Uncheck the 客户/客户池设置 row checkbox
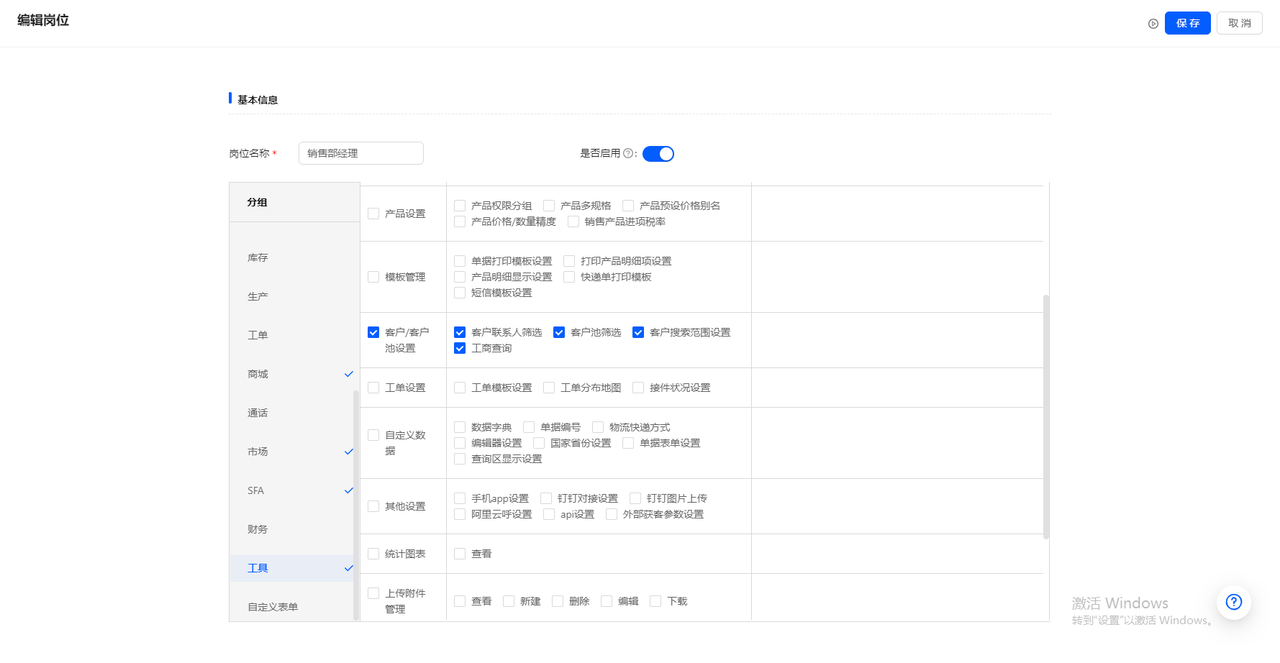1280x663 pixels. [x=373, y=332]
